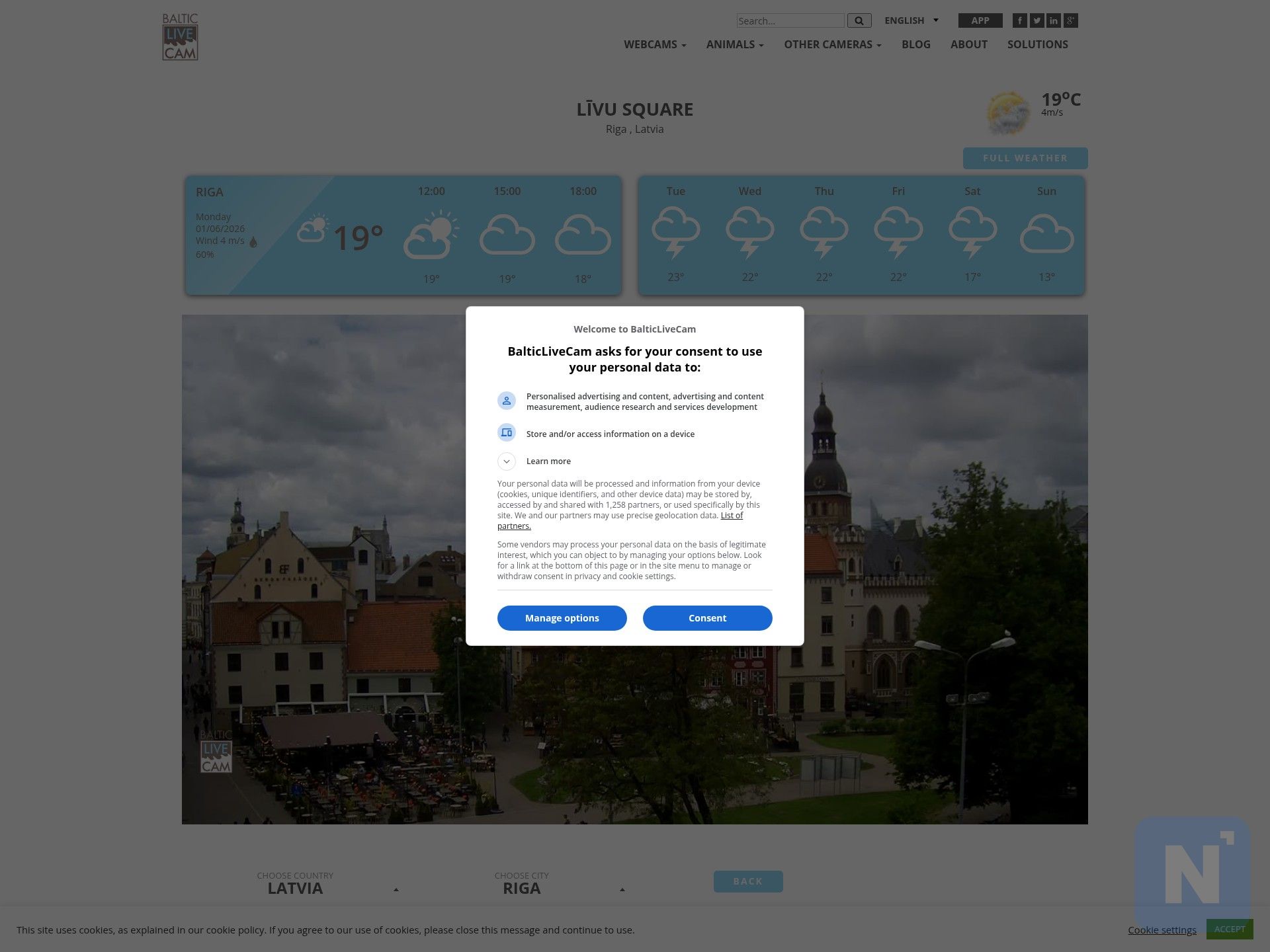Image resolution: width=1270 pixels, height=952 pixels.
Task: Click the Consent button
Action: [708, 618]
